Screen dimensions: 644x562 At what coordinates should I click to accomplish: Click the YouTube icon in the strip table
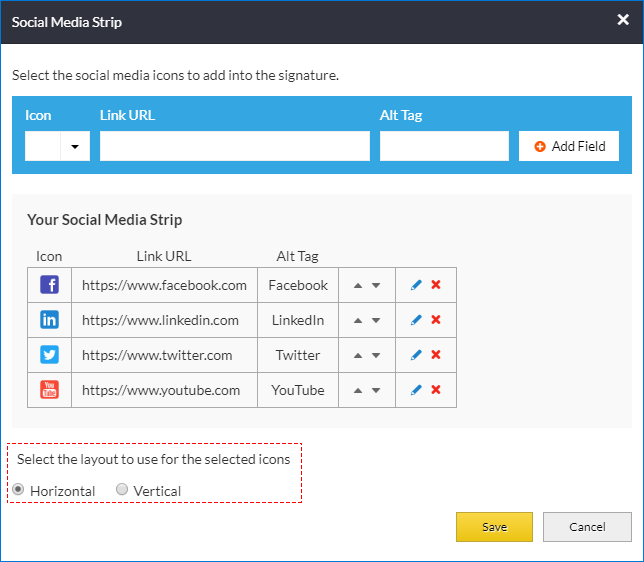point(49,389)
